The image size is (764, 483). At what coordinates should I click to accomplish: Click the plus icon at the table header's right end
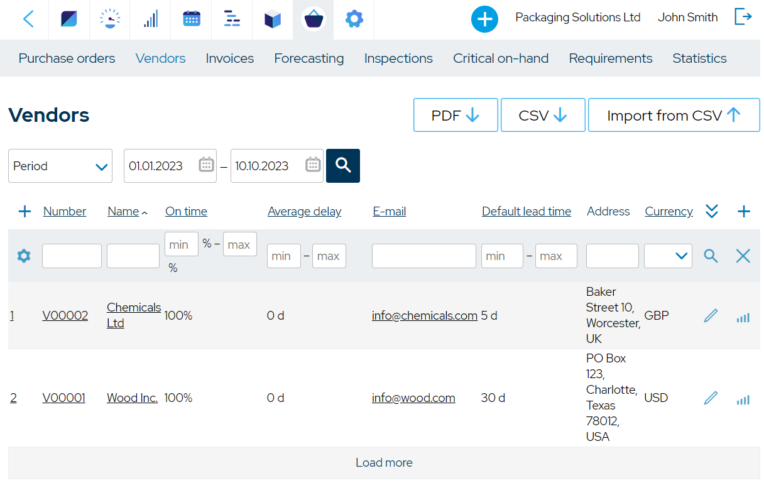tap(744, 212)
